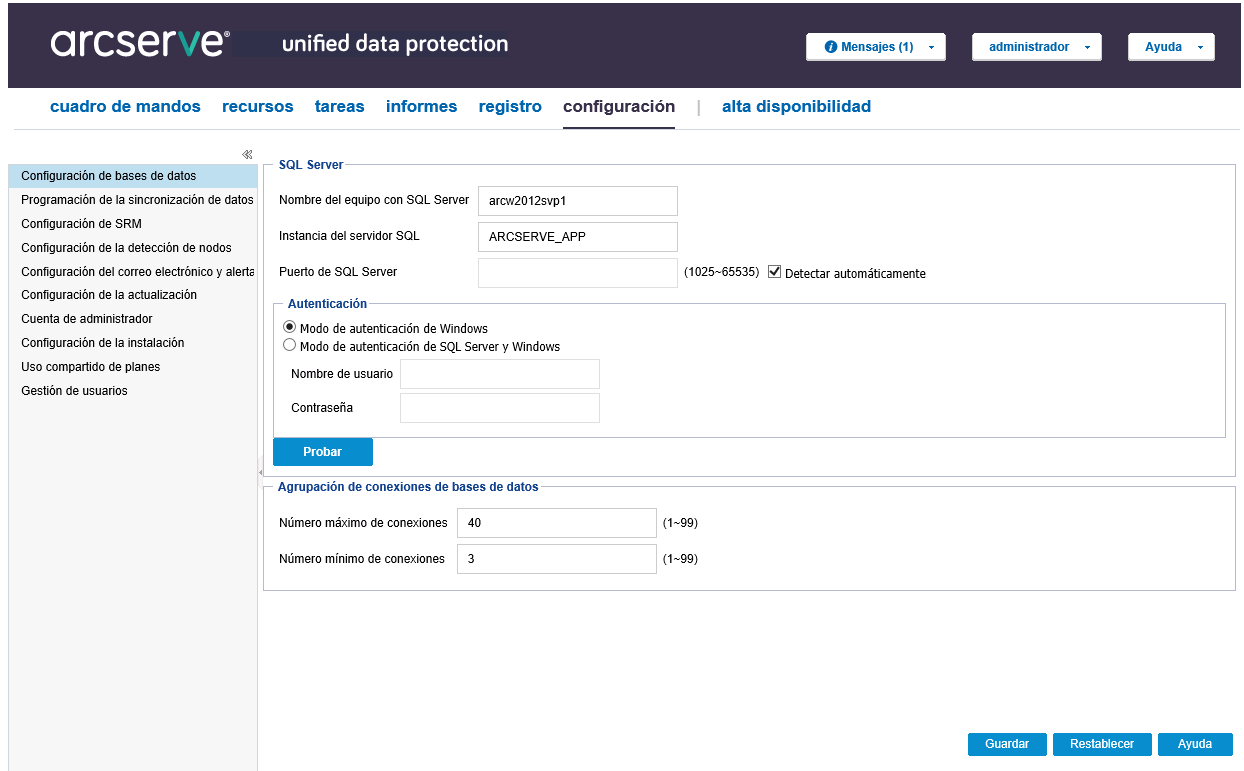The height and width of the screenshot is (771, 1244).
Task: Open Cuenta de administrador
Action: click(132, 319)
